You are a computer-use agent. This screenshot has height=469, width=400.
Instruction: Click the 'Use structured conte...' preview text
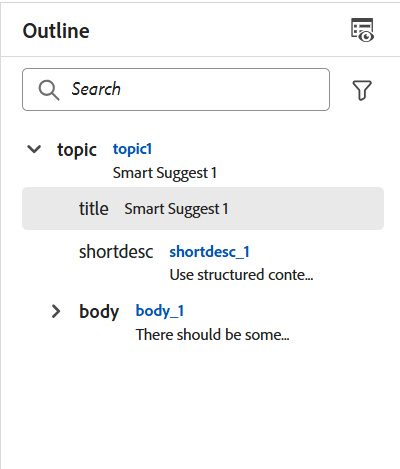[x=241, y=275]
